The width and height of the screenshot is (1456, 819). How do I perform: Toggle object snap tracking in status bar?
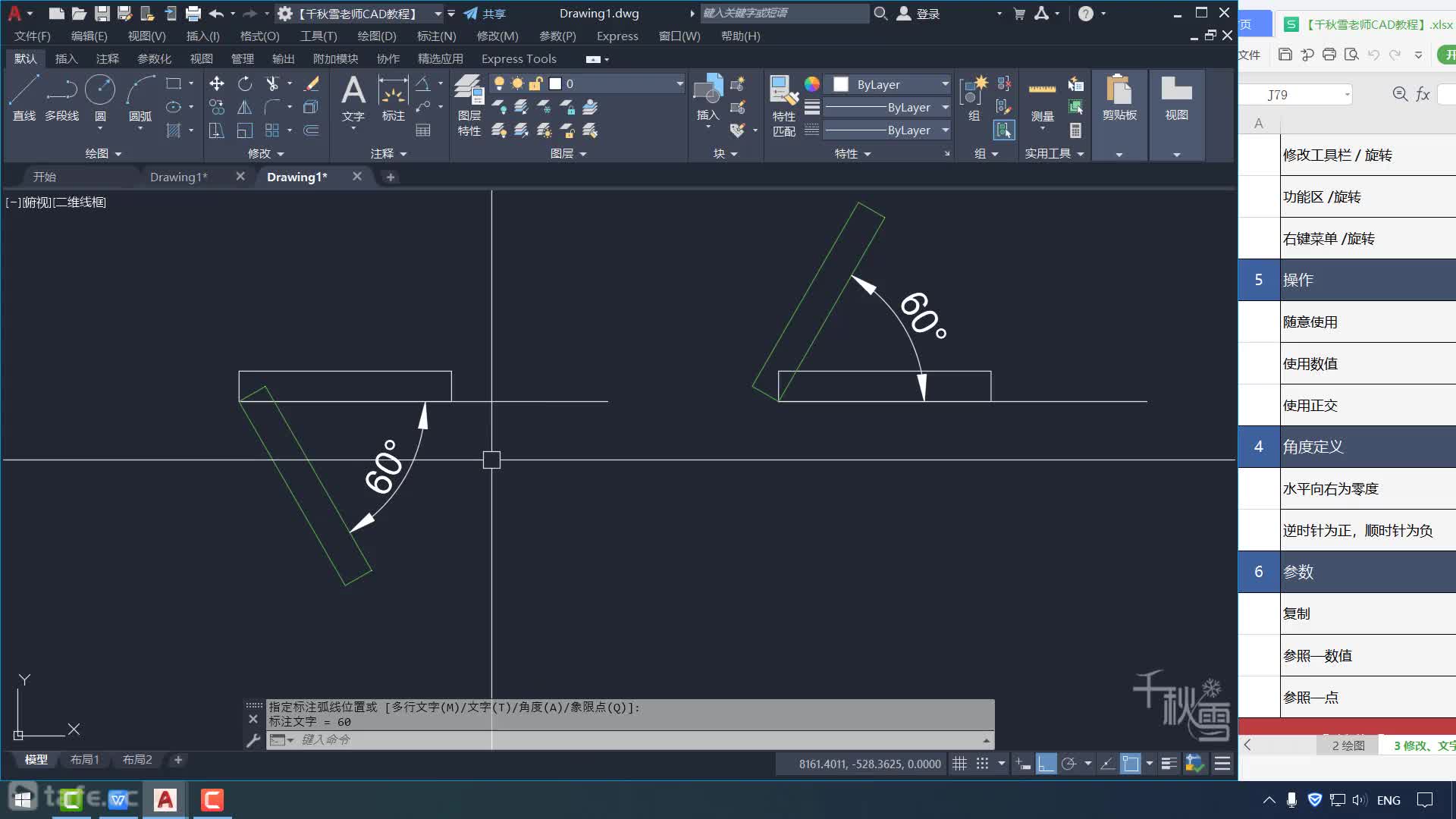click(x=1107, y=764)
